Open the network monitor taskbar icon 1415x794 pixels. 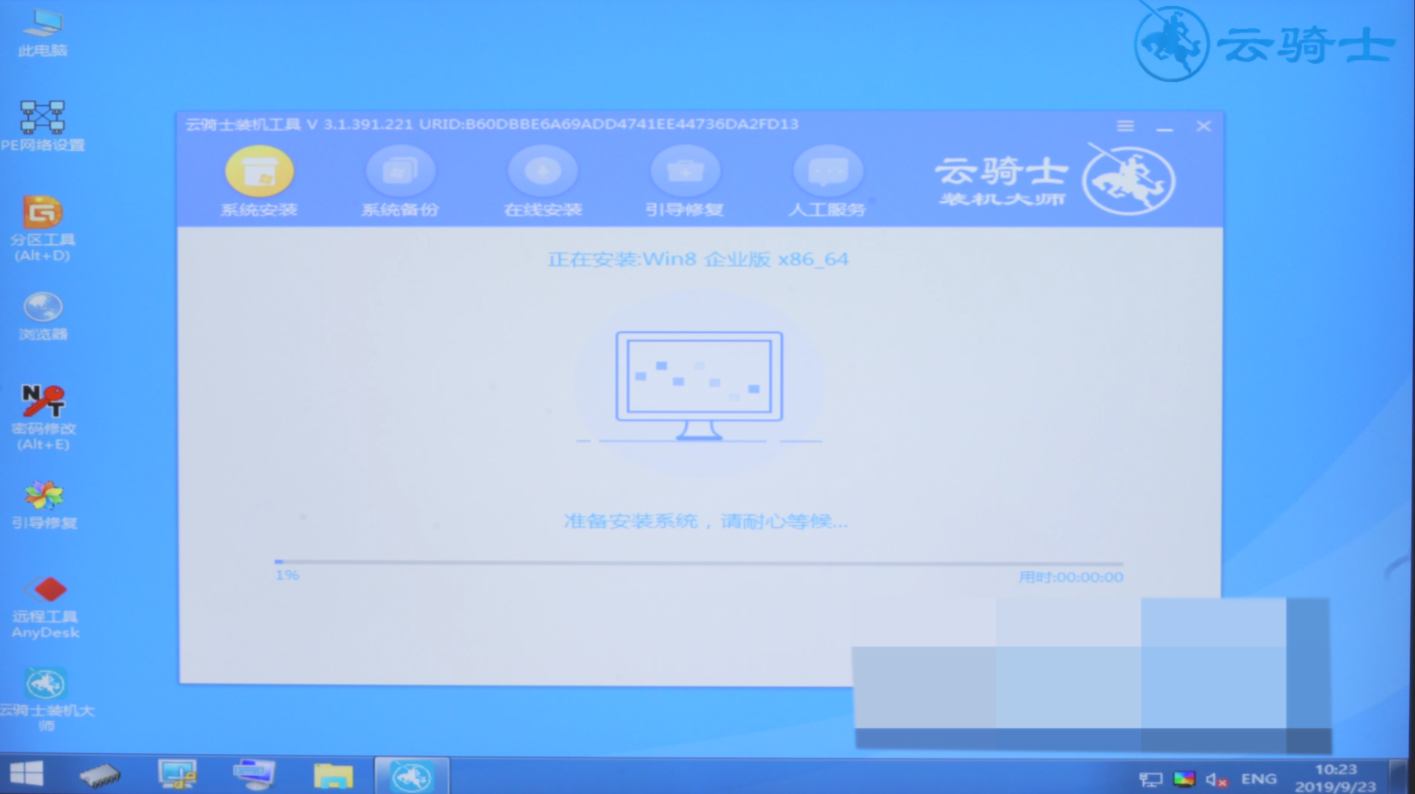click(x=177, y=775)
